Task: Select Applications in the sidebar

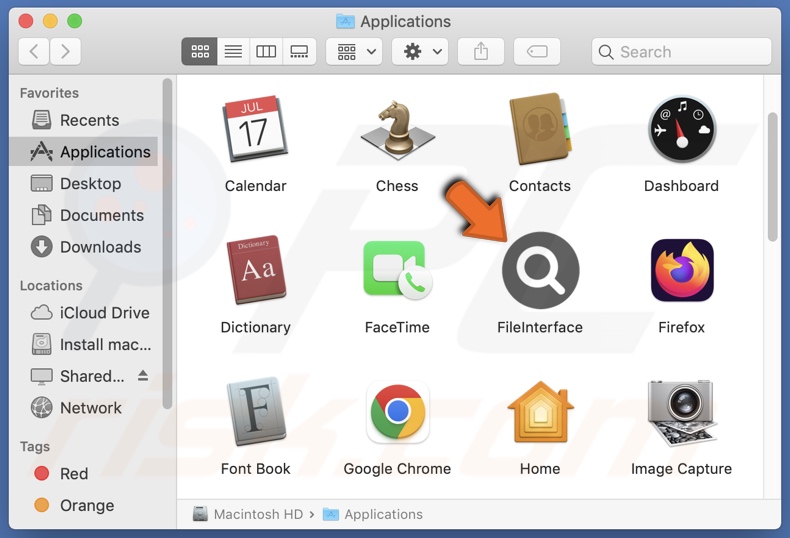Action: pos(84,152)
